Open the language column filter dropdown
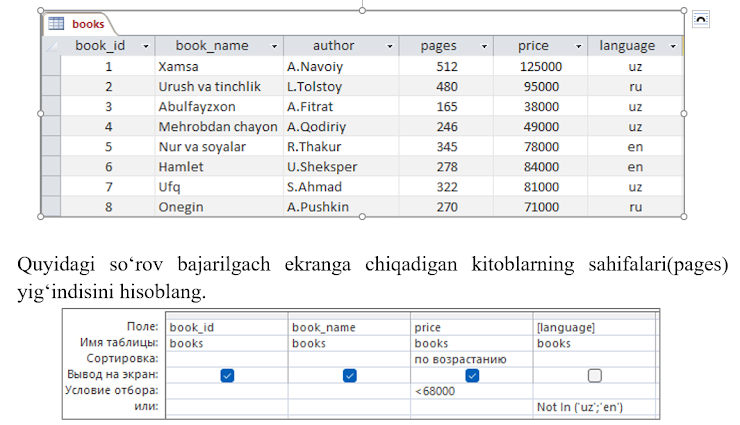 click(673, 46)
